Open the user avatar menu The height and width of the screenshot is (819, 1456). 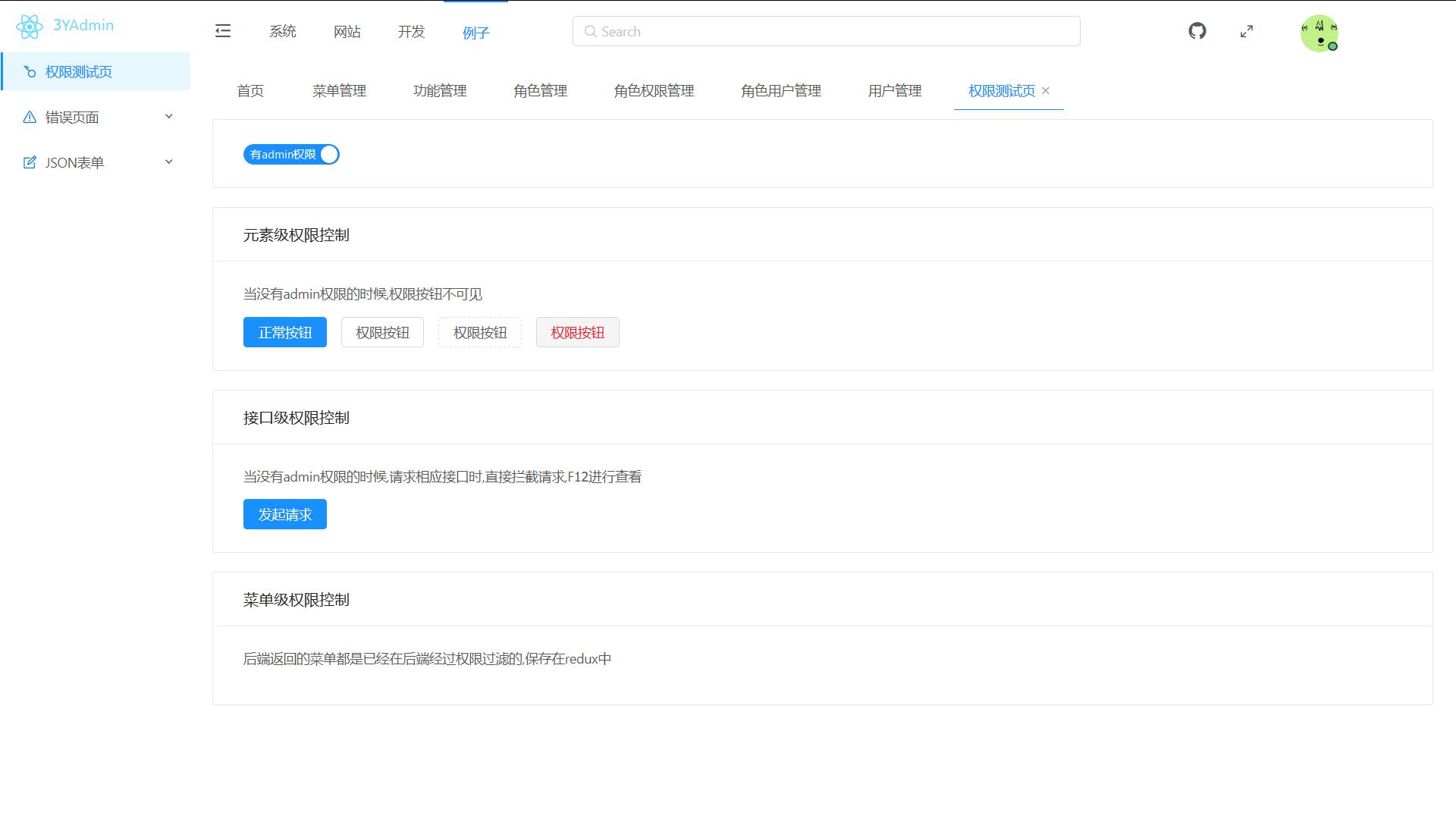[1319, 33]
